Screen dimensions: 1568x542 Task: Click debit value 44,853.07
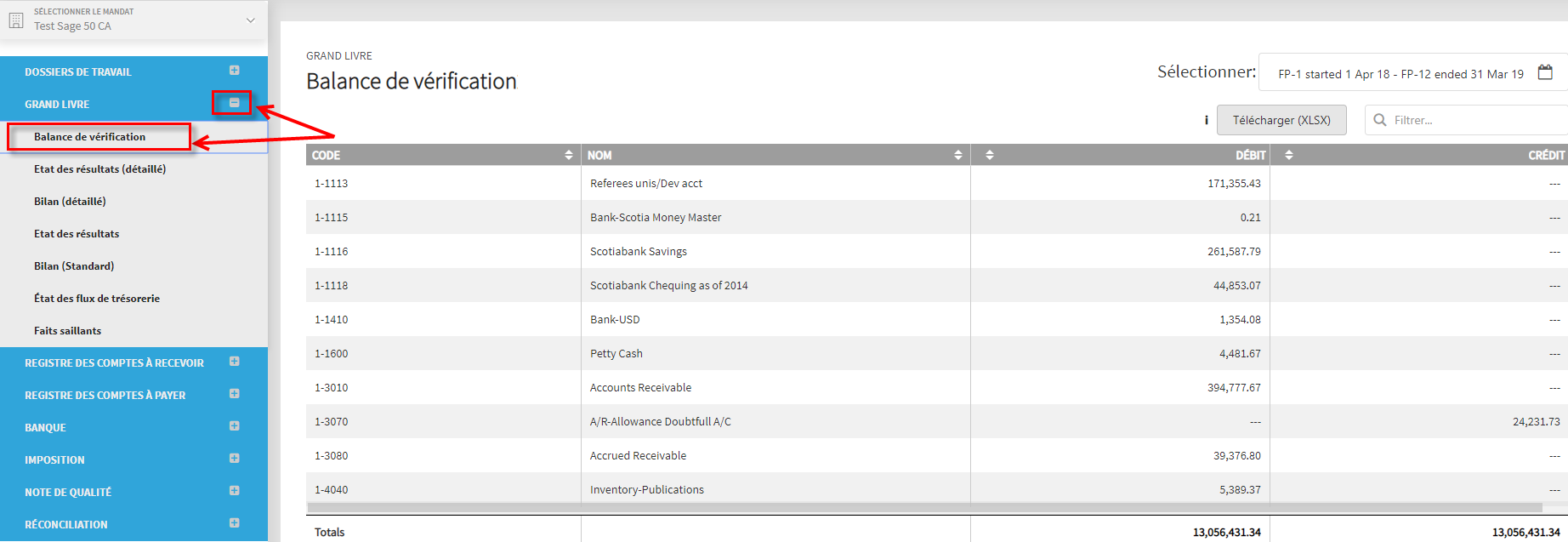tap(1237, 285)
